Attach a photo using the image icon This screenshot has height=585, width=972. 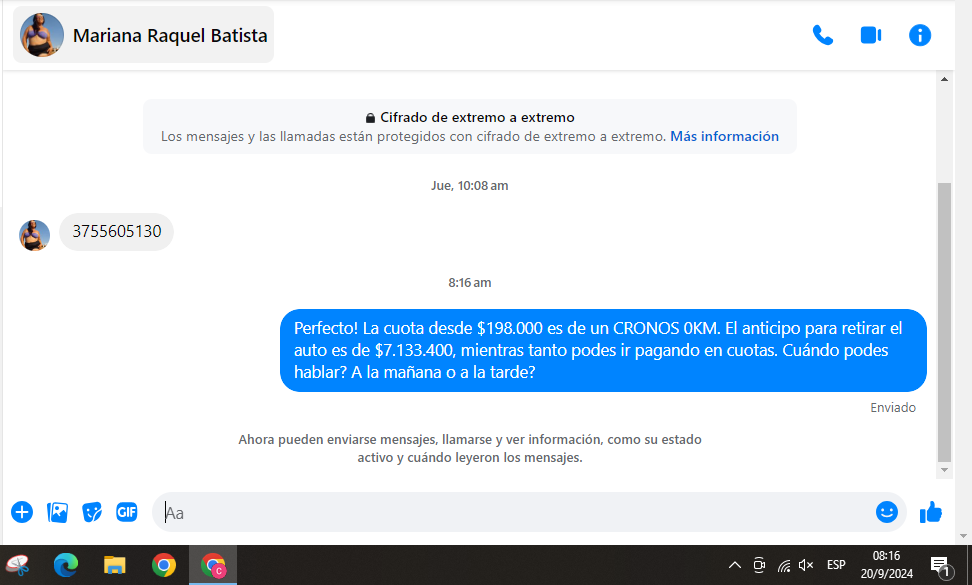(58, 512)
